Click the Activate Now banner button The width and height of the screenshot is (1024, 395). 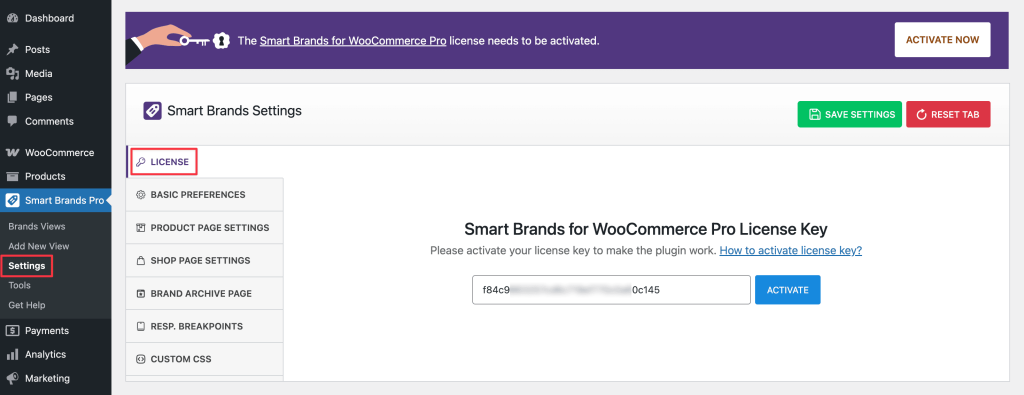pos(942,40)
